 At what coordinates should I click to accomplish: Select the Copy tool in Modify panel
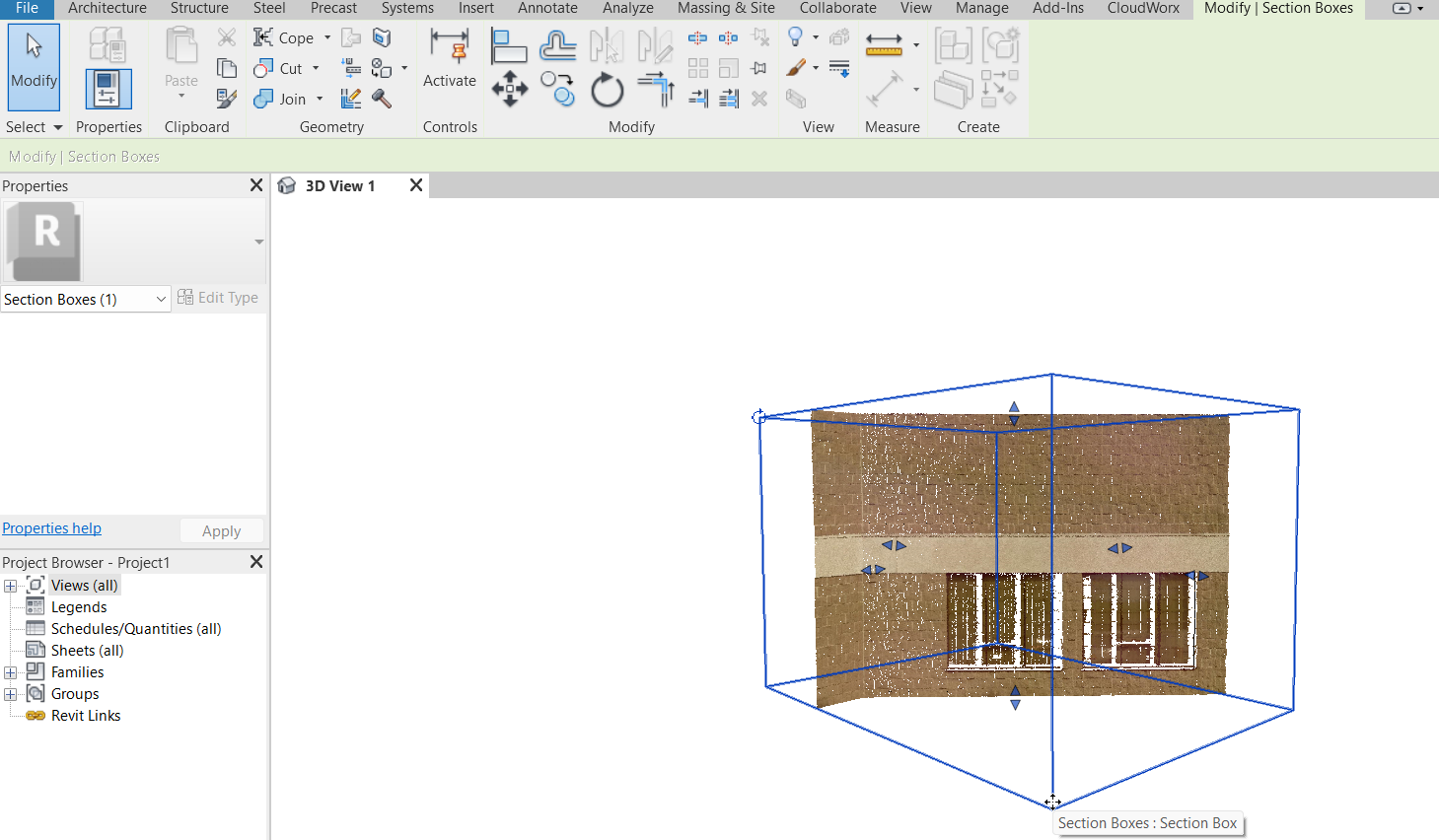pyautogui.click(x=557, y=91)
